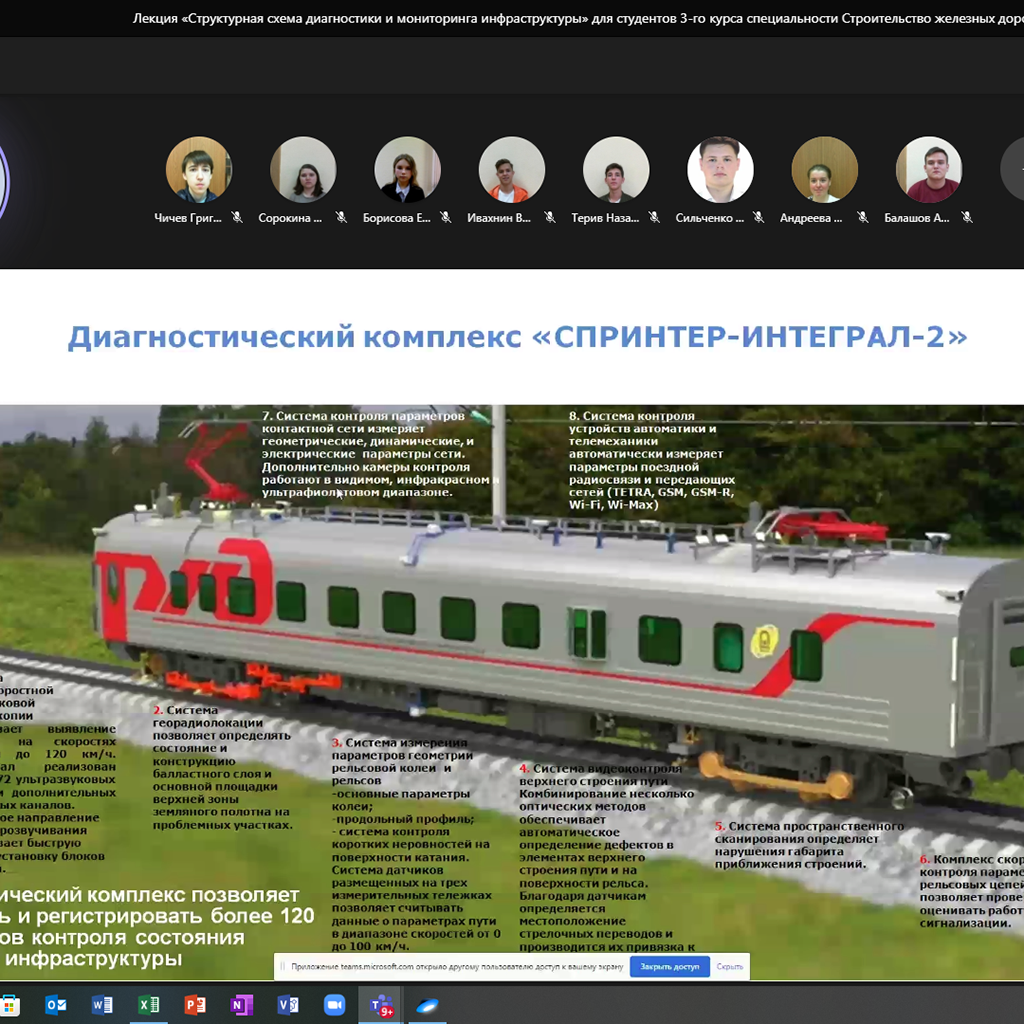The image size is (1024, 1024).
Task: Open Microsoft Teams taskbar icon with 9+ badge
Action: coord(381,1006)
